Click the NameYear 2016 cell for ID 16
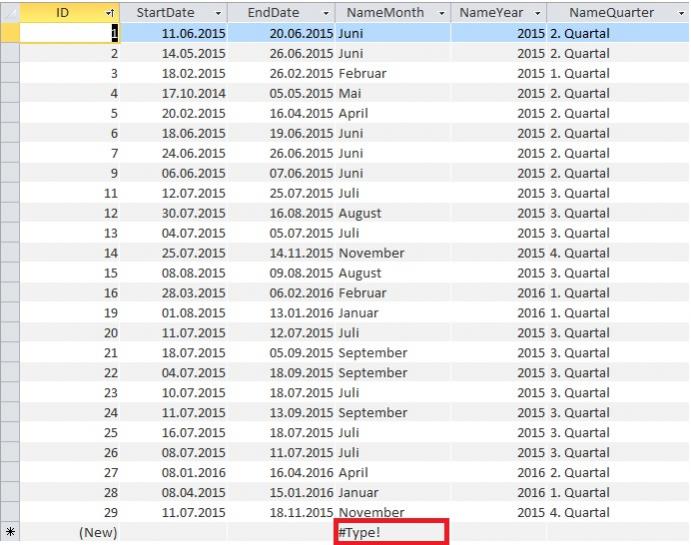Viewport: 691px width, 545px height. pos(499,293)
